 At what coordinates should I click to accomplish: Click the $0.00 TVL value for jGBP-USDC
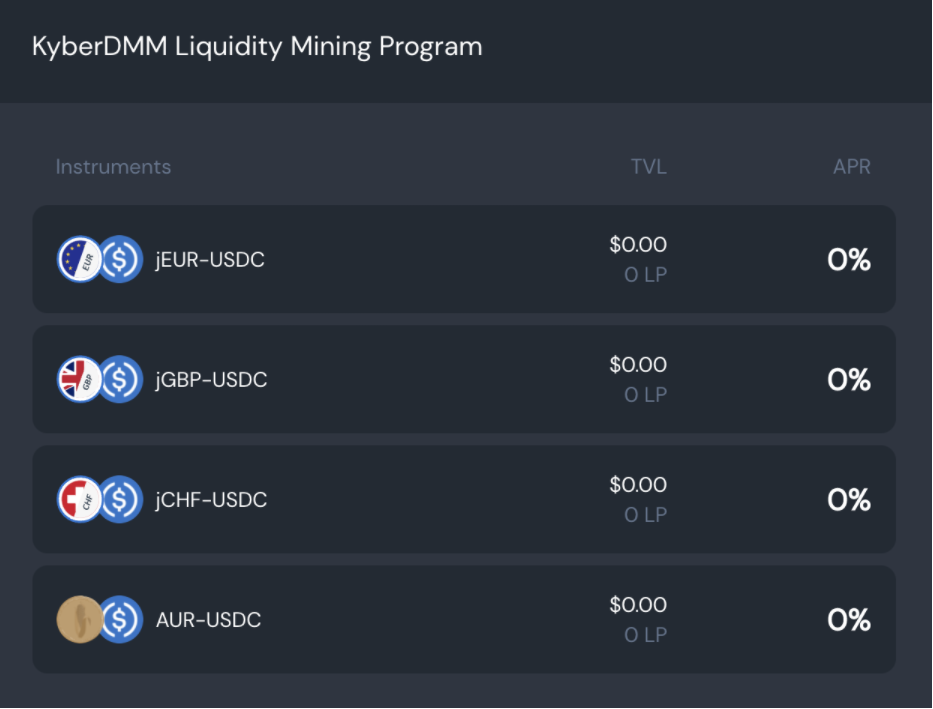(638, 365)
